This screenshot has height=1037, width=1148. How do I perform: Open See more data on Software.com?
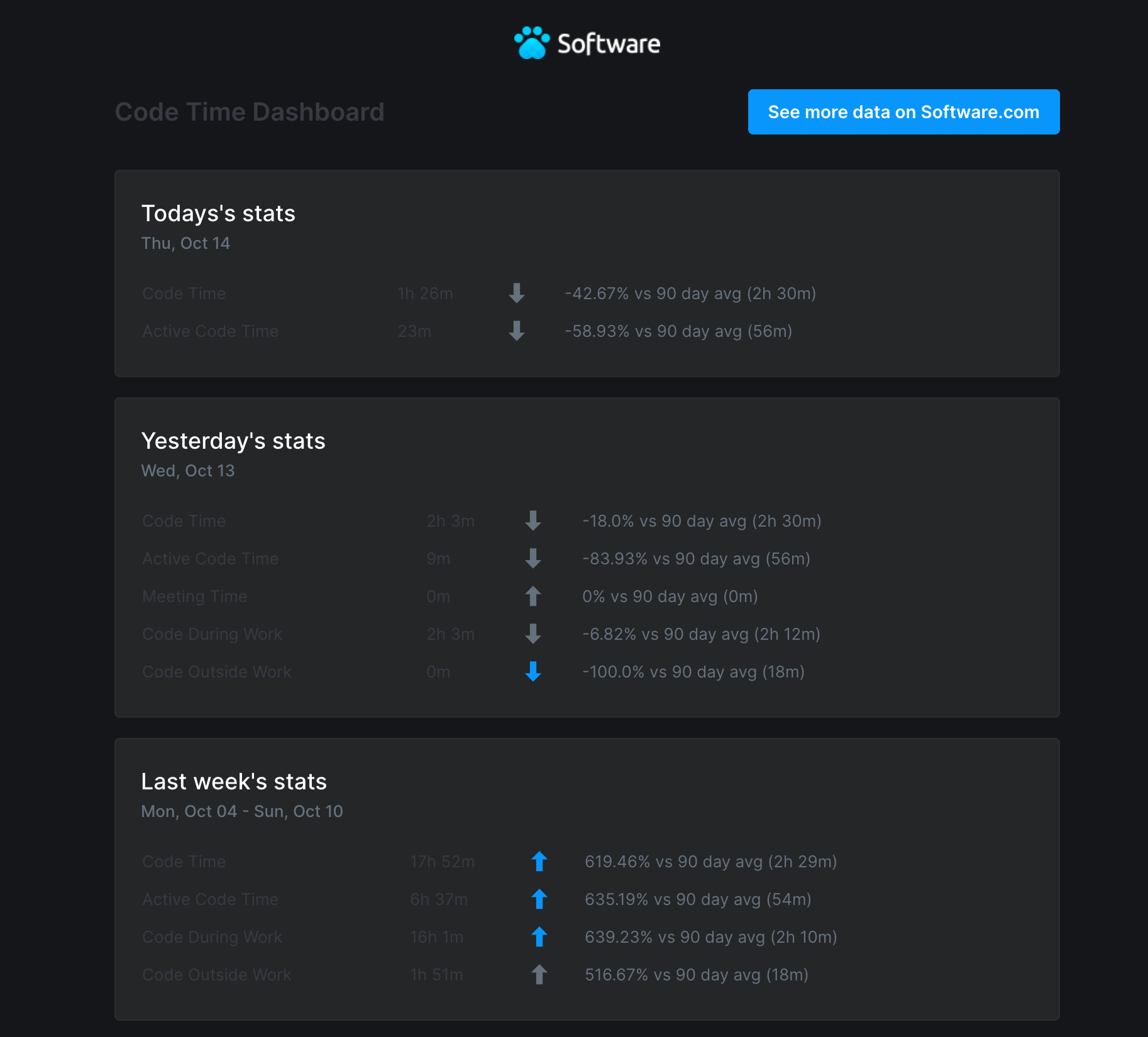coord(903,112)
